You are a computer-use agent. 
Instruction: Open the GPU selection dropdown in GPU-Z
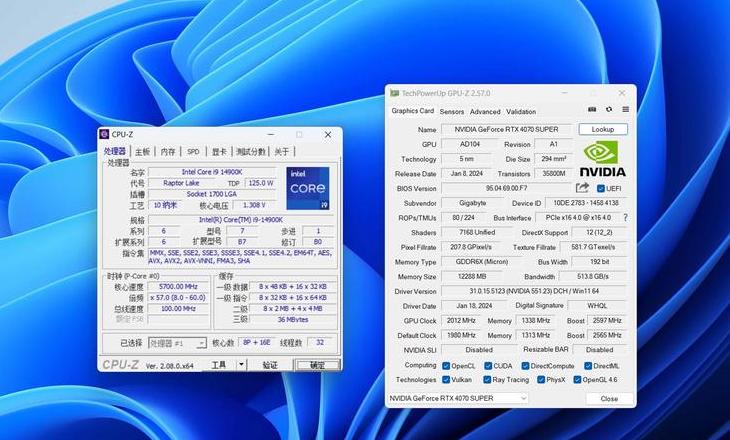(458, 398)
